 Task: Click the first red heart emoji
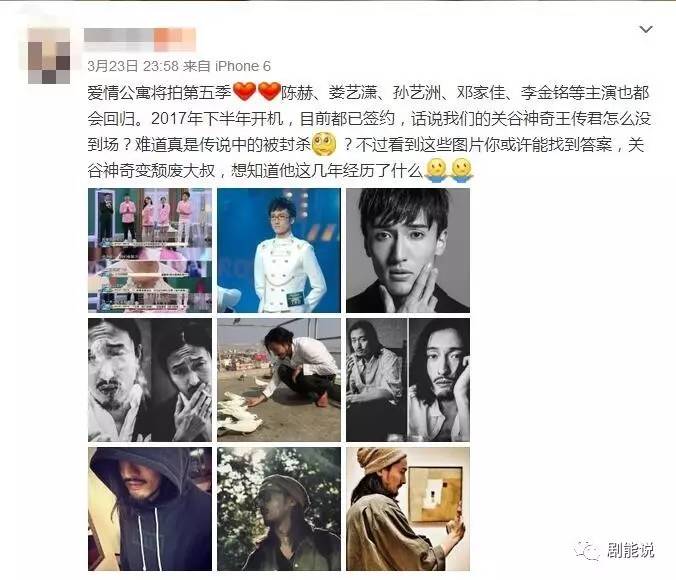244,92
